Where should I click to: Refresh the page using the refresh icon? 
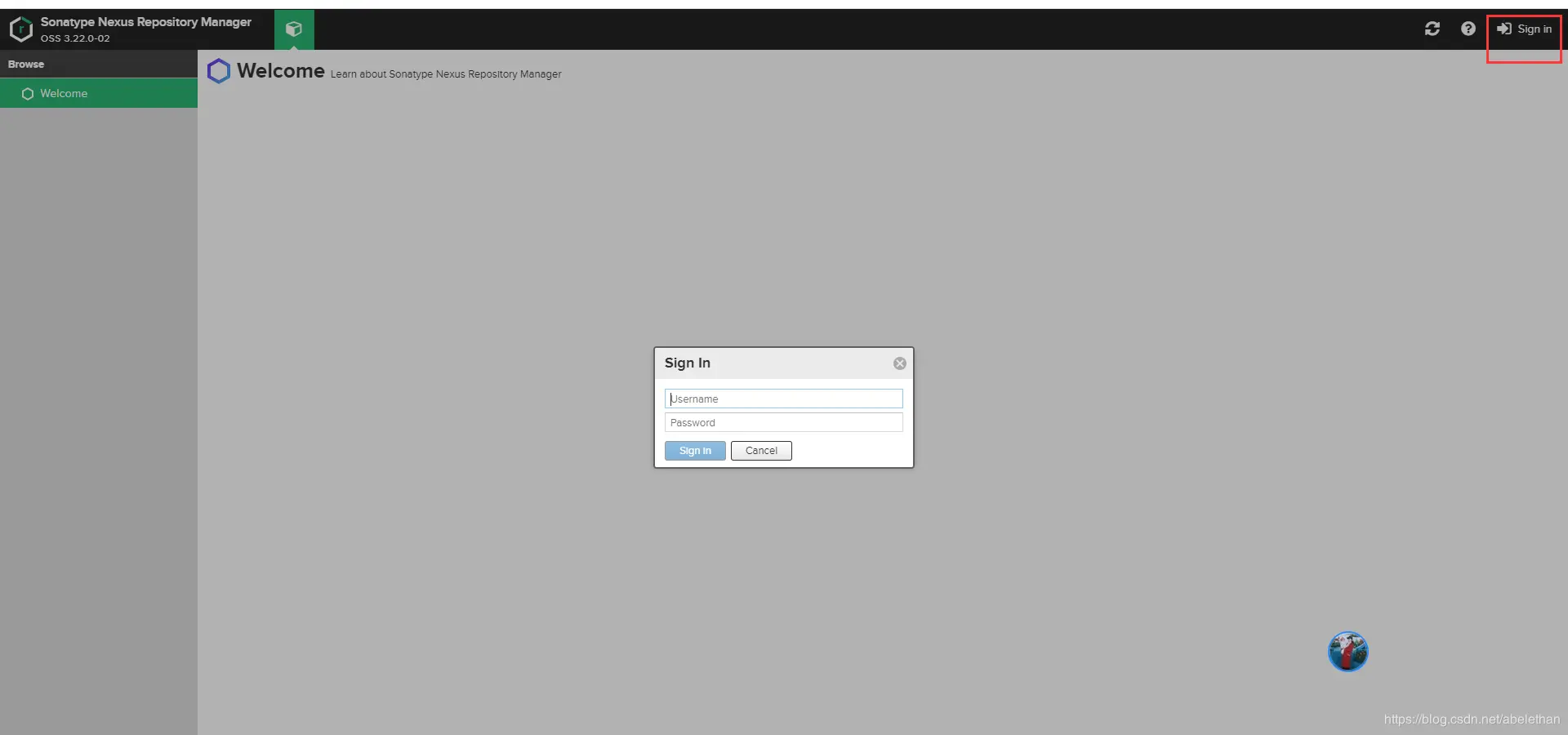pos(1432,29)
